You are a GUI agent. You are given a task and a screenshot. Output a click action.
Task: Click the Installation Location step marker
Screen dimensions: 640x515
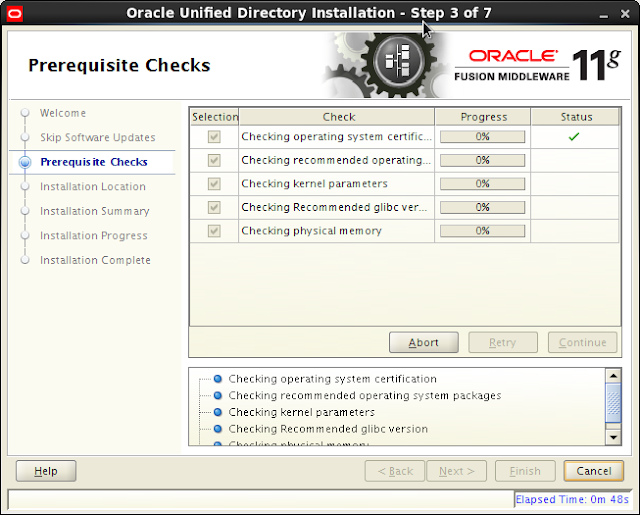25,186
